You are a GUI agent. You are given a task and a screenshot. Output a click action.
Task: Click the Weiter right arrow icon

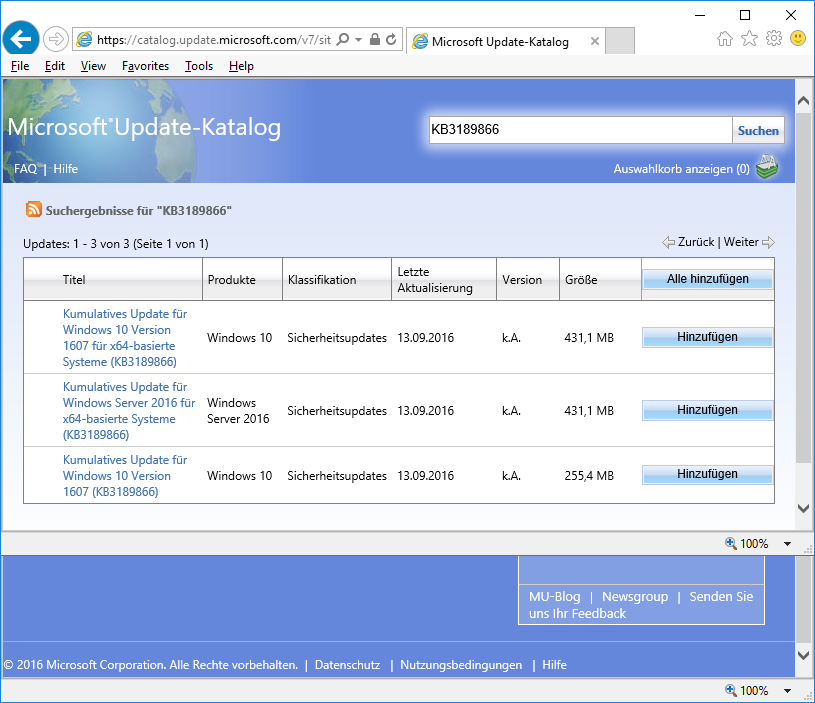tap(768, 243)
